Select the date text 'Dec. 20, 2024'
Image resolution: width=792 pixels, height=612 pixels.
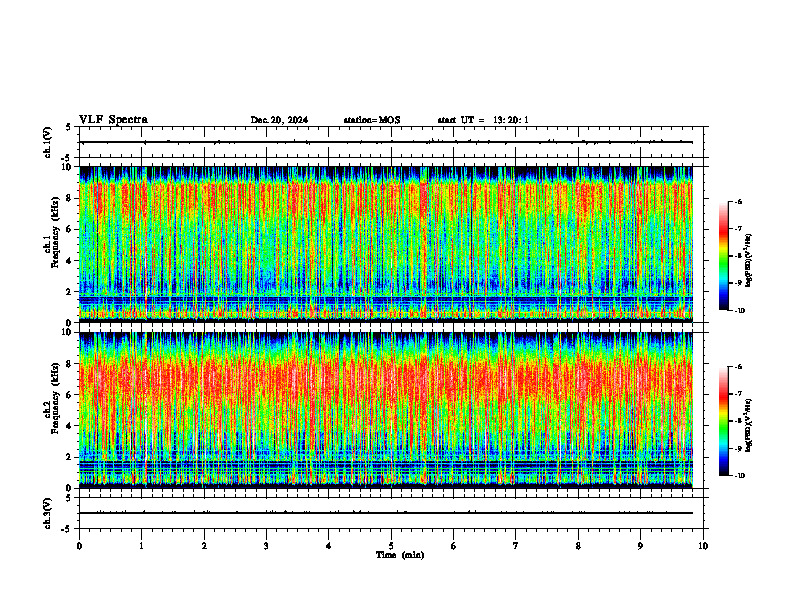pos(279,120)
